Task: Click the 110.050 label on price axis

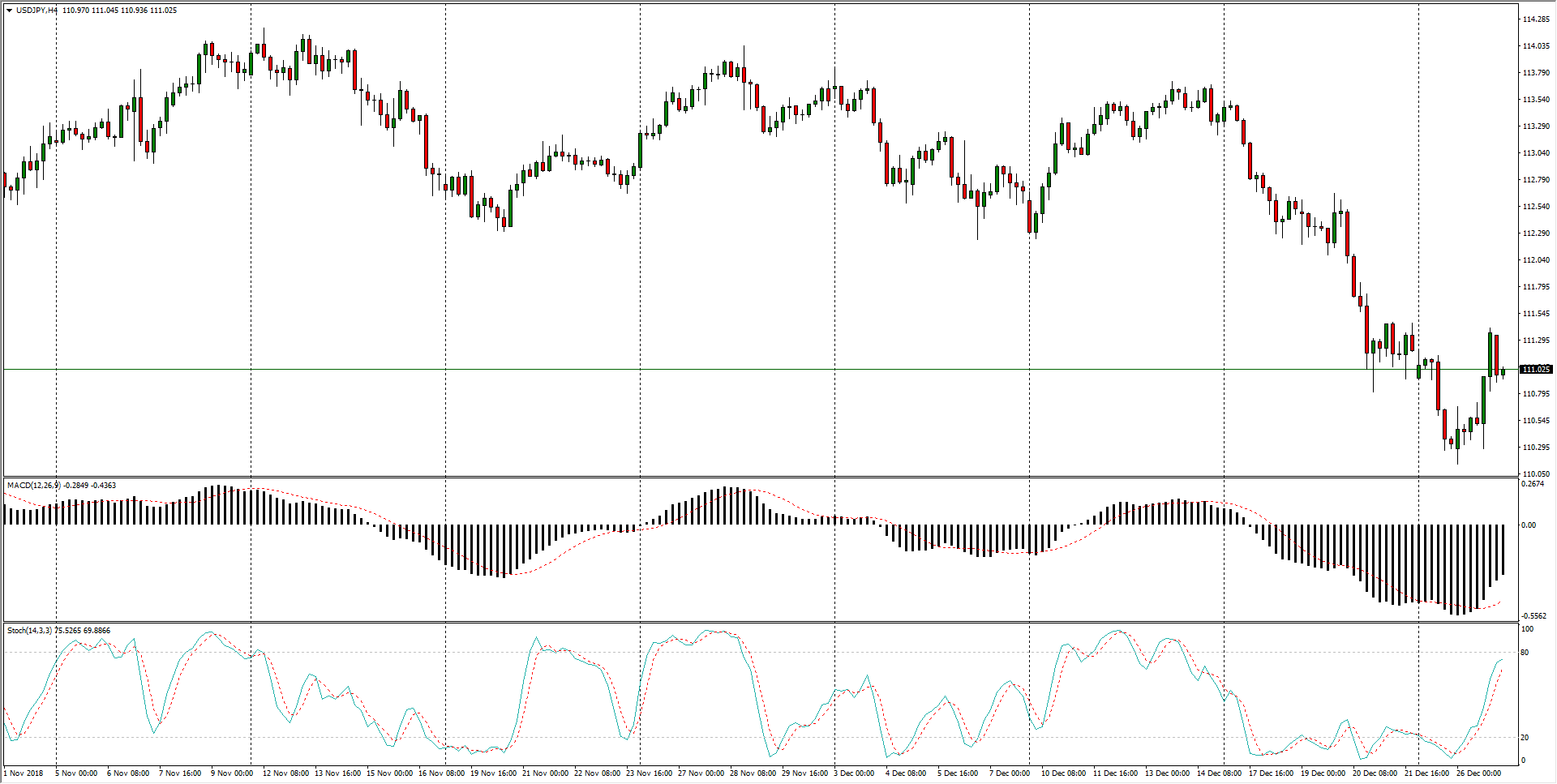Action: [x=1536, y=474]
